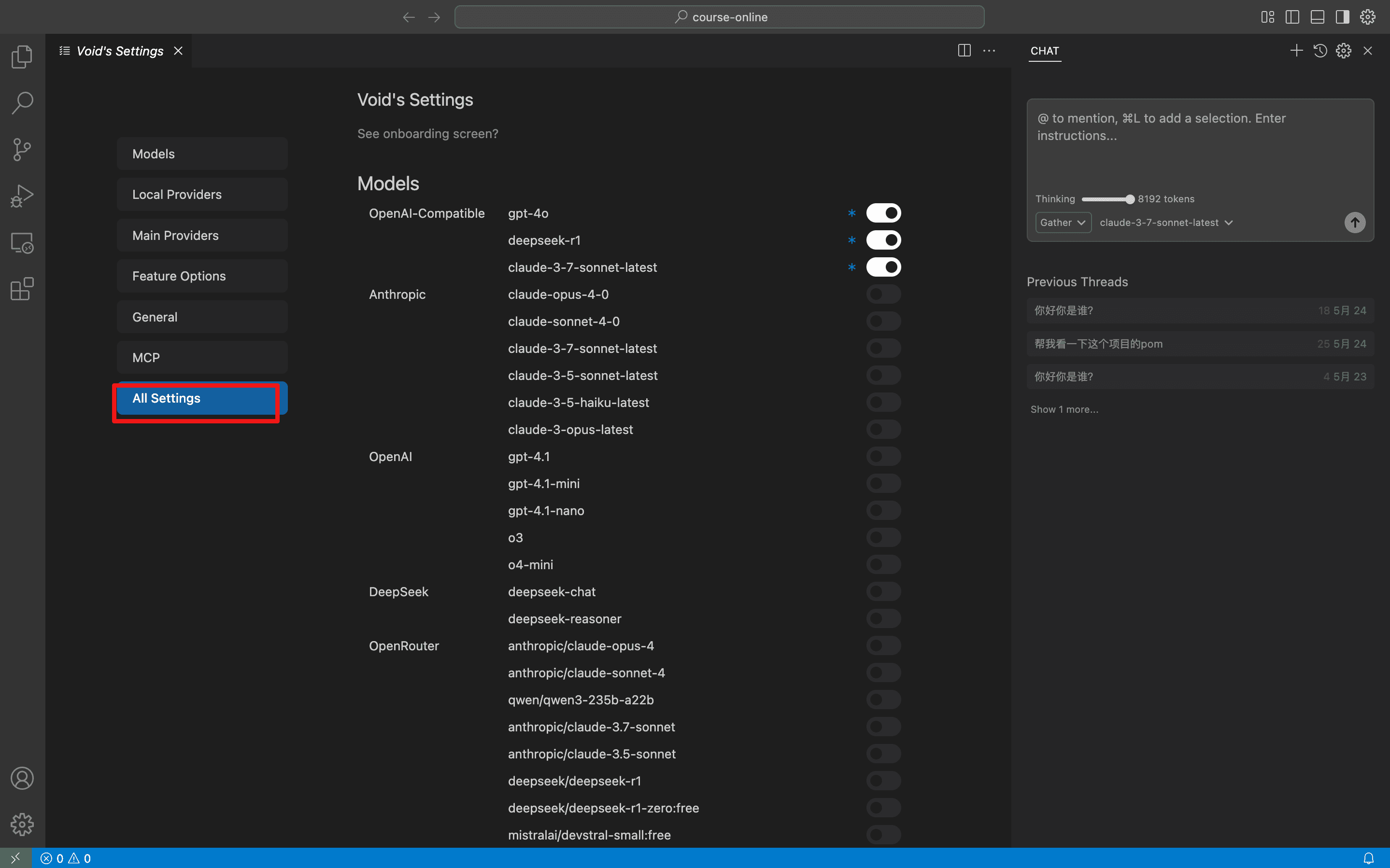Image resolution: width=1390 pixels, height=868 pixels.
Task: Select the Local Providers tab
Action: [202, 194]
